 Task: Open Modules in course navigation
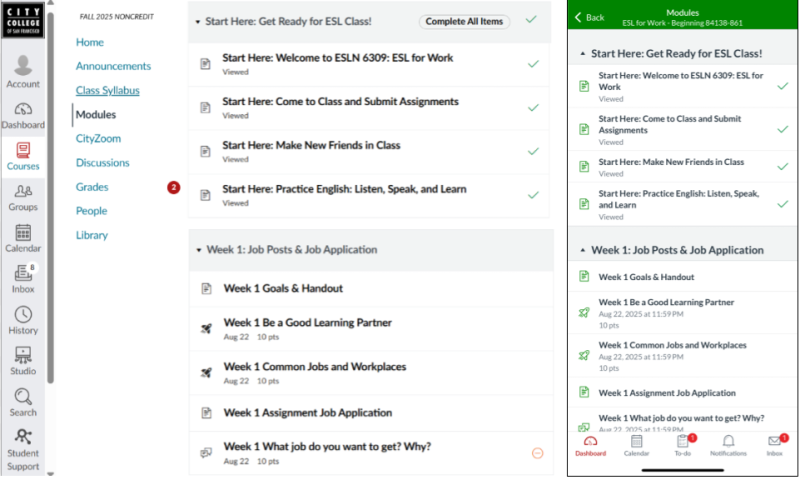pyautogui.click(x=96, y=115)
